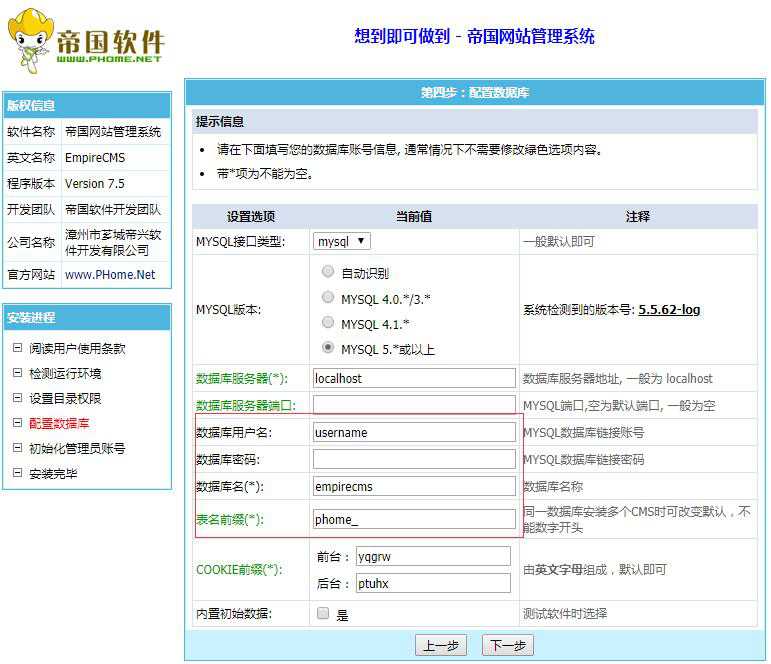Viewport: 771px width, 664px height.
Task: Click the 数据库名 empirecms field
Action: tap(414, 486)
